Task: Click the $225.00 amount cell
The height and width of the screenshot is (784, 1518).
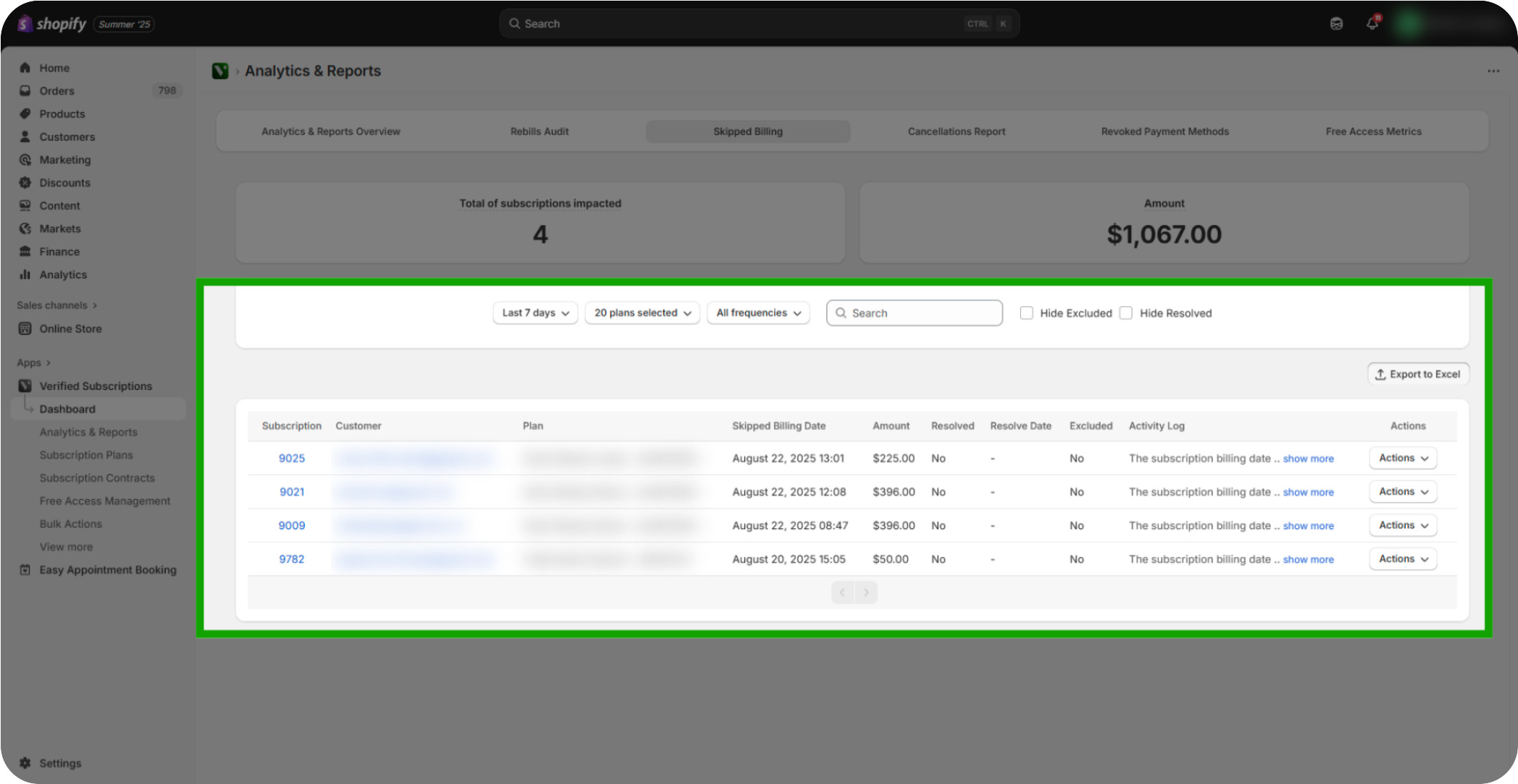Action: coord(894,458)
